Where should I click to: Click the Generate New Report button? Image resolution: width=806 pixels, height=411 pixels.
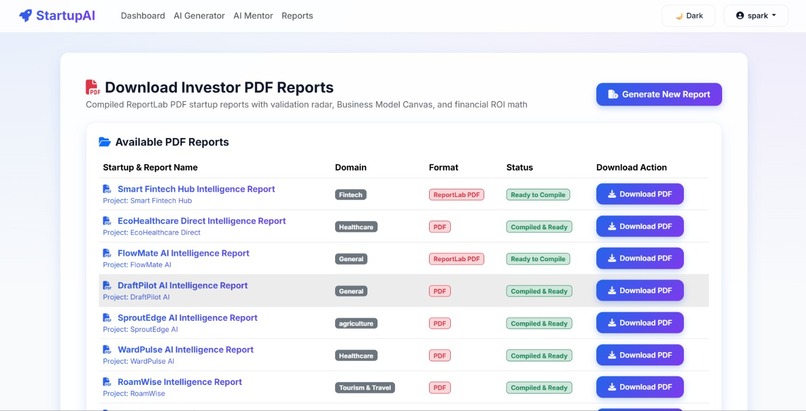click(659, 95)
